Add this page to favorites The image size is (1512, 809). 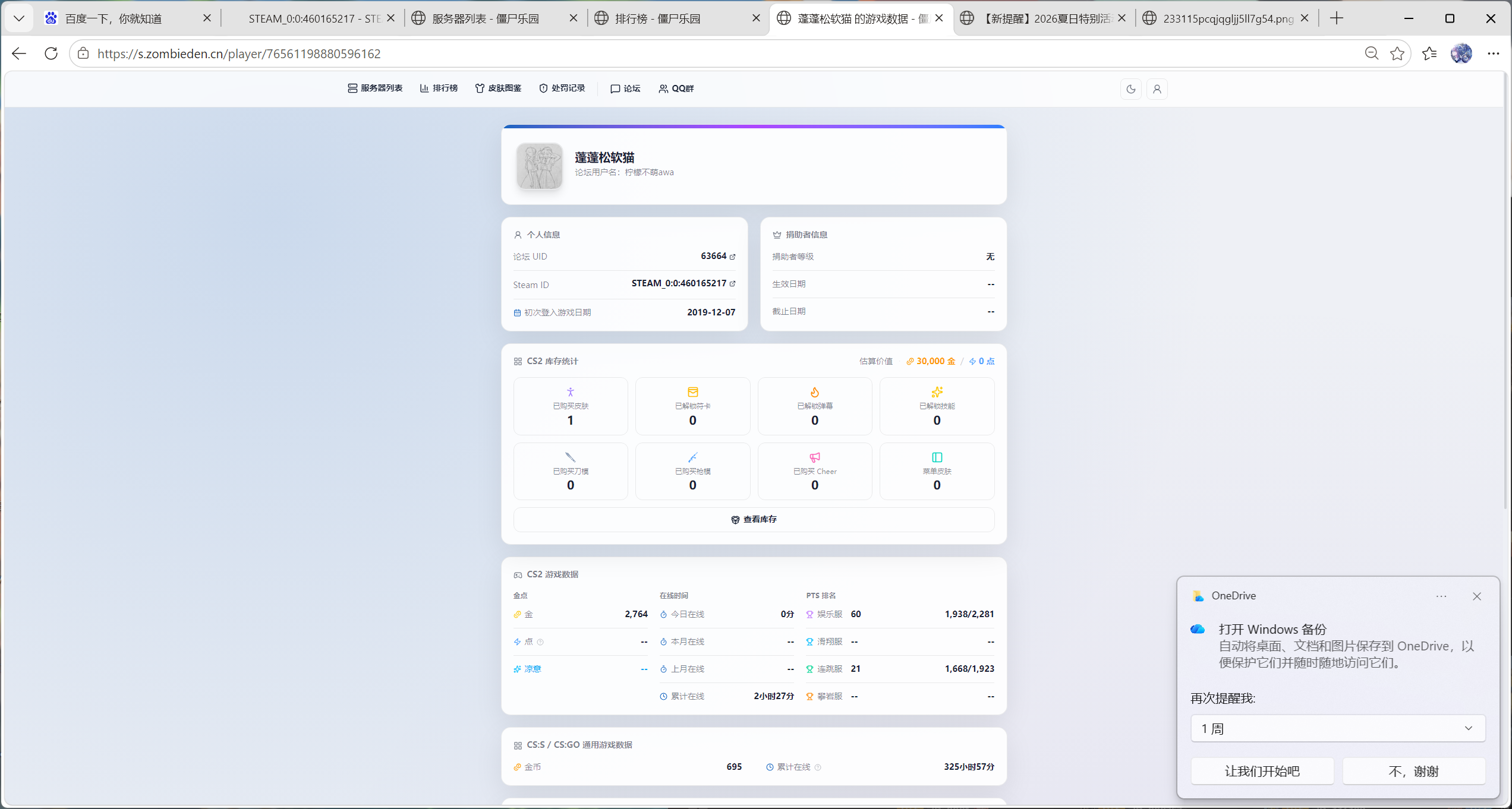(1397, 53)
